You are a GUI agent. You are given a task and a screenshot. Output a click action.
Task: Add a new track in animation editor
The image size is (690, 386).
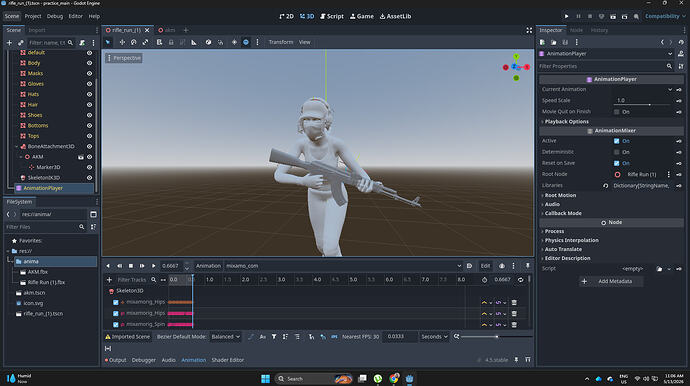[x=109, y=279]
